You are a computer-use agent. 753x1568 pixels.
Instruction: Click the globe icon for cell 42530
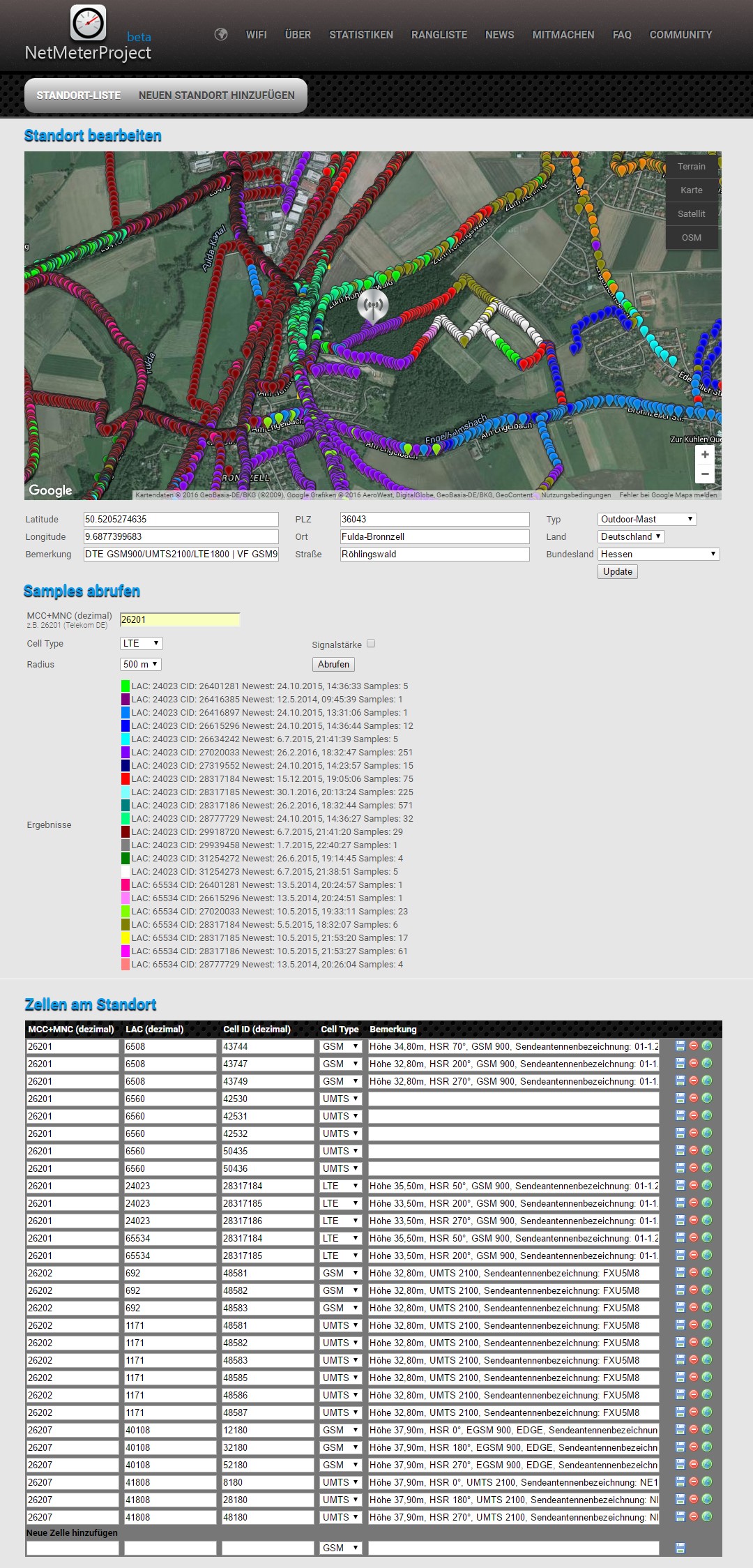coord(707,1098)
